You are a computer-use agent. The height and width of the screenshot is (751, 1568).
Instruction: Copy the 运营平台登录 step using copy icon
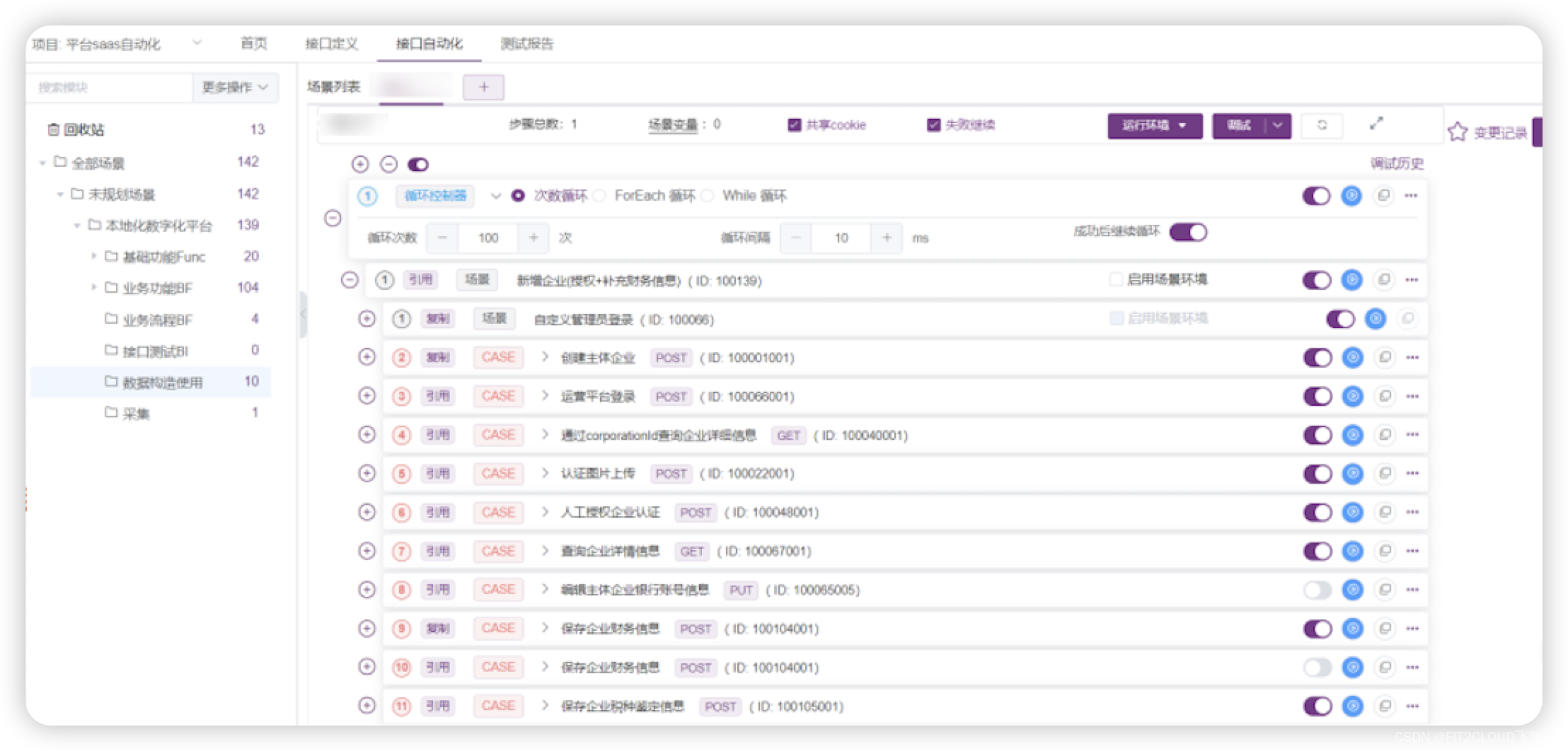[1385, 396]
